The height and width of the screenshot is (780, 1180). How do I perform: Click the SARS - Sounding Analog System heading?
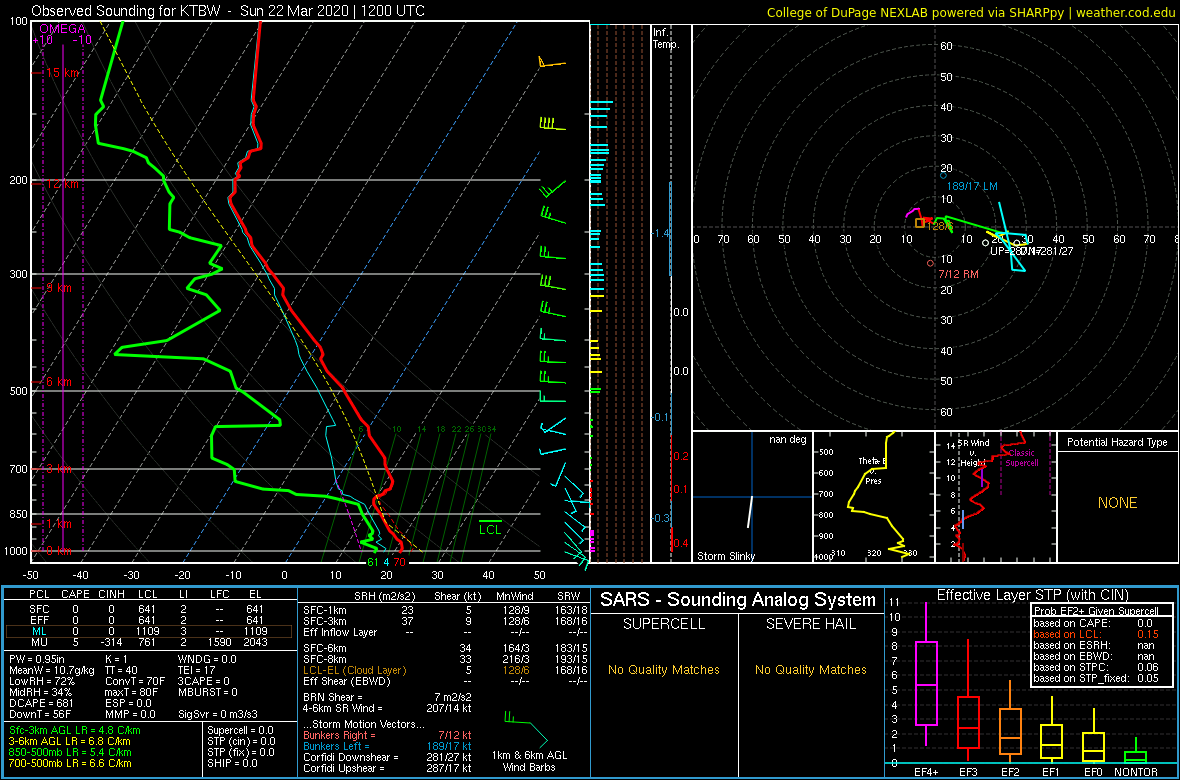pyautogui.click(x=738, y=600)
